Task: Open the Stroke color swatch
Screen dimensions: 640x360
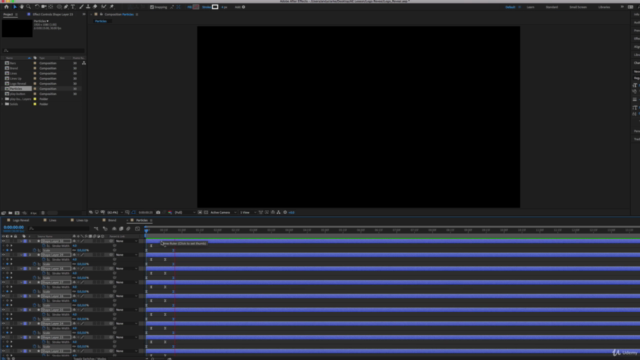Action: [x=215, y=7]
